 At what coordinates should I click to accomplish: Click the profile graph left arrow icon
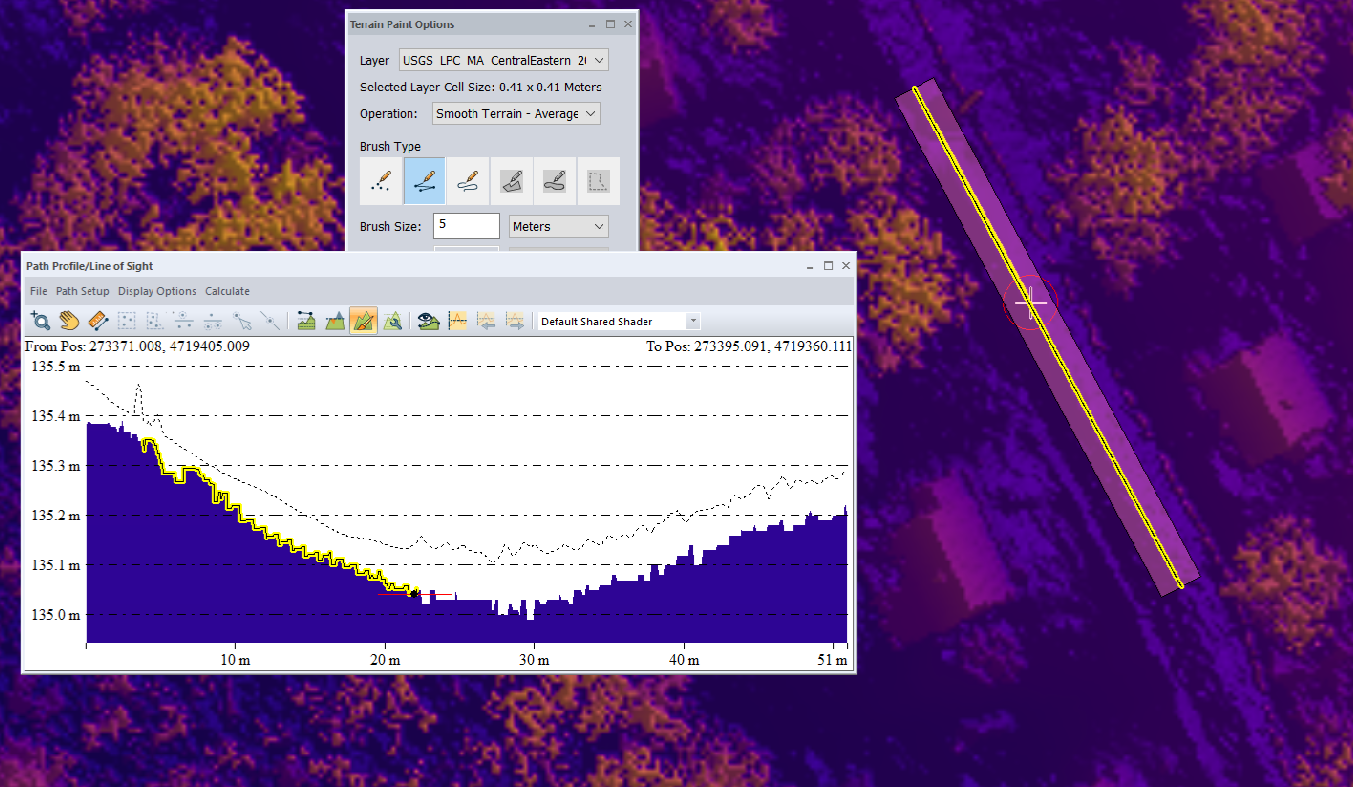click(x=486, y=321)
